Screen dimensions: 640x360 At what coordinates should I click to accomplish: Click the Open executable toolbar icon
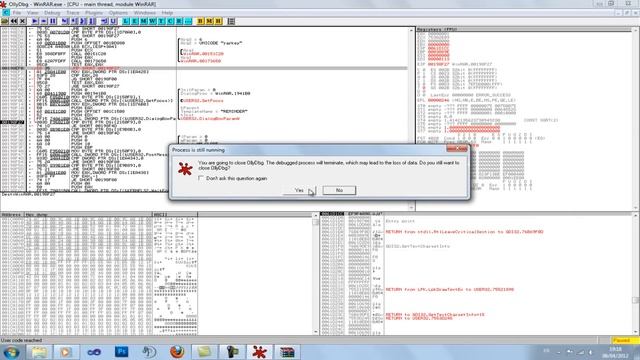[x=5, y=21]
